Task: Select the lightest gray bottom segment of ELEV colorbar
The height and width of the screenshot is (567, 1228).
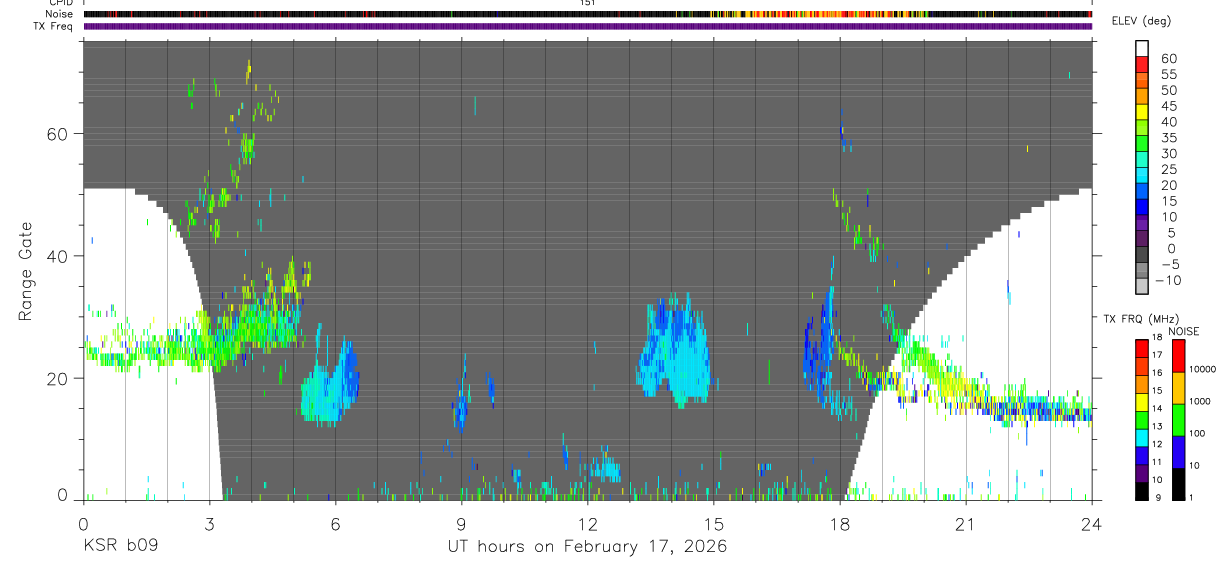Action: [1142, 287]
